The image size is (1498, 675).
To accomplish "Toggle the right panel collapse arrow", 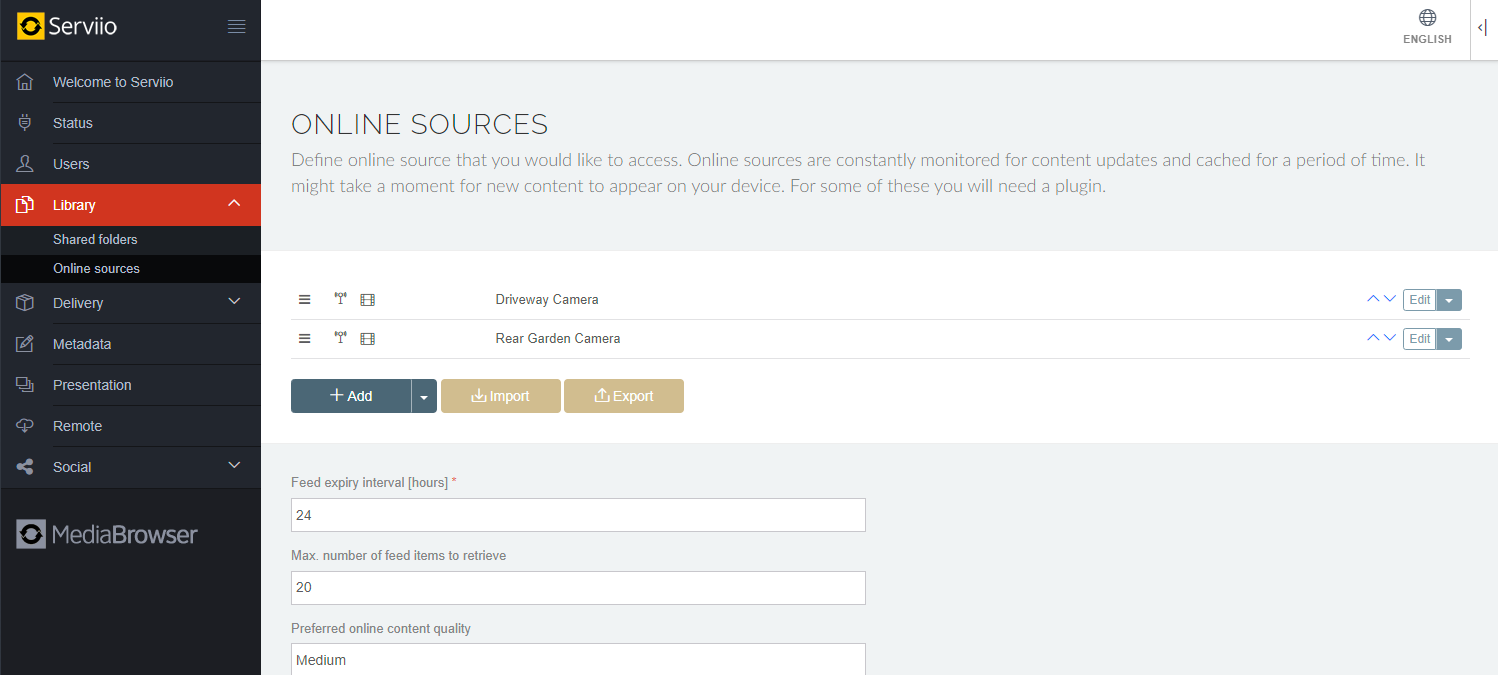I will [1482, 29].
